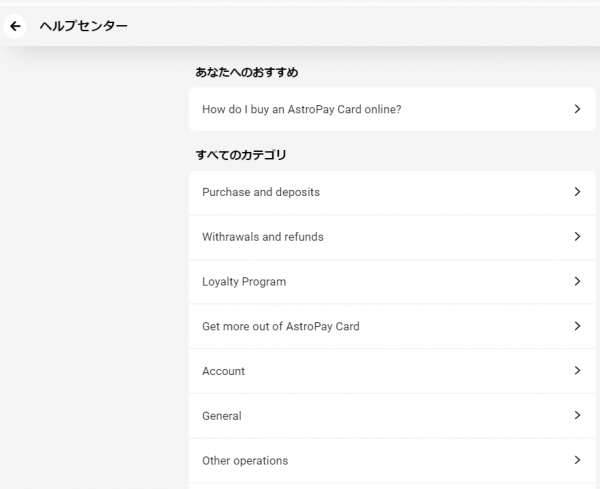This screenshot has width=600, height=489.
Task: Open the General help category
Action: point(392,416)
